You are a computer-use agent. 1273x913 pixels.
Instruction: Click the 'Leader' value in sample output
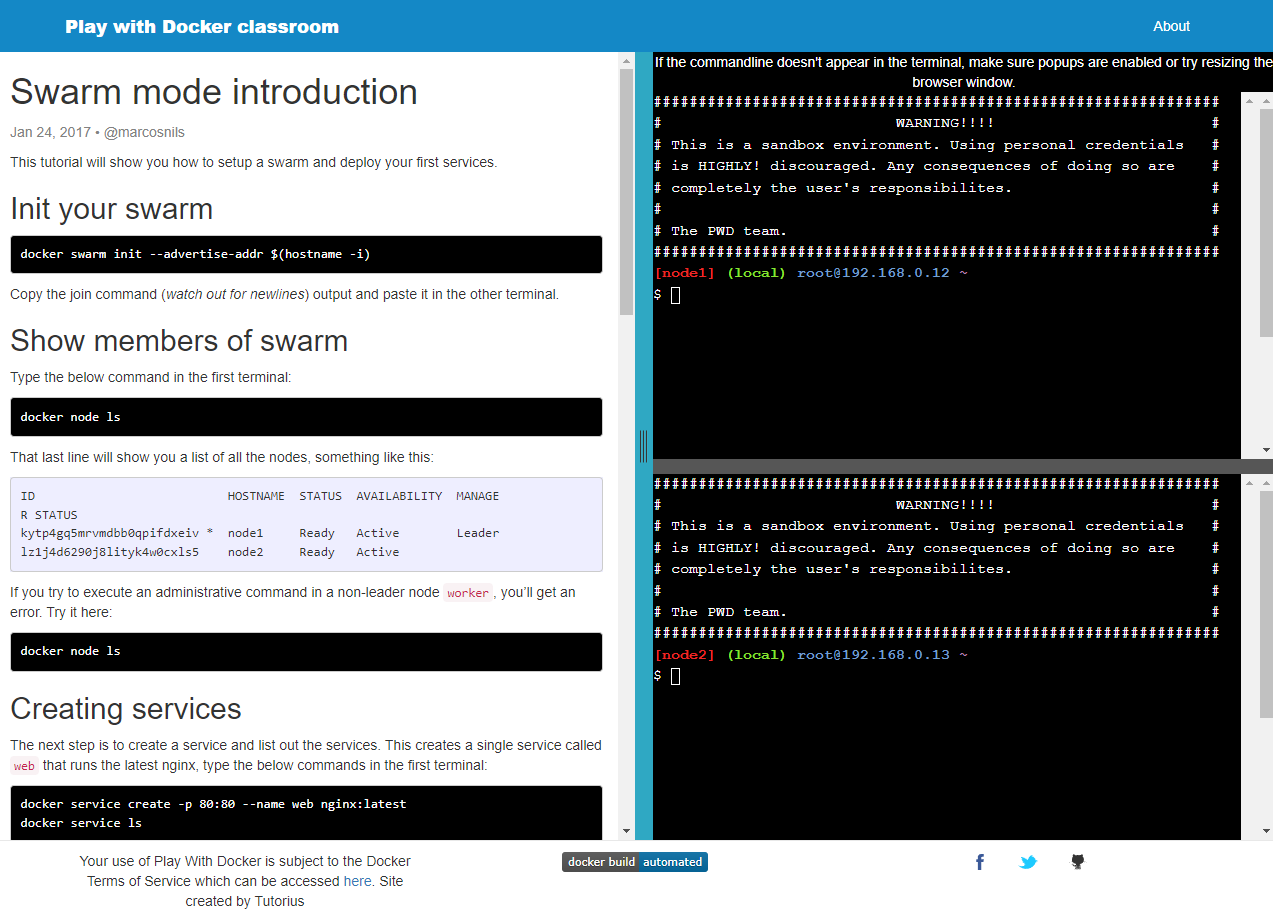pyautogui.click(x=478, y=533)
